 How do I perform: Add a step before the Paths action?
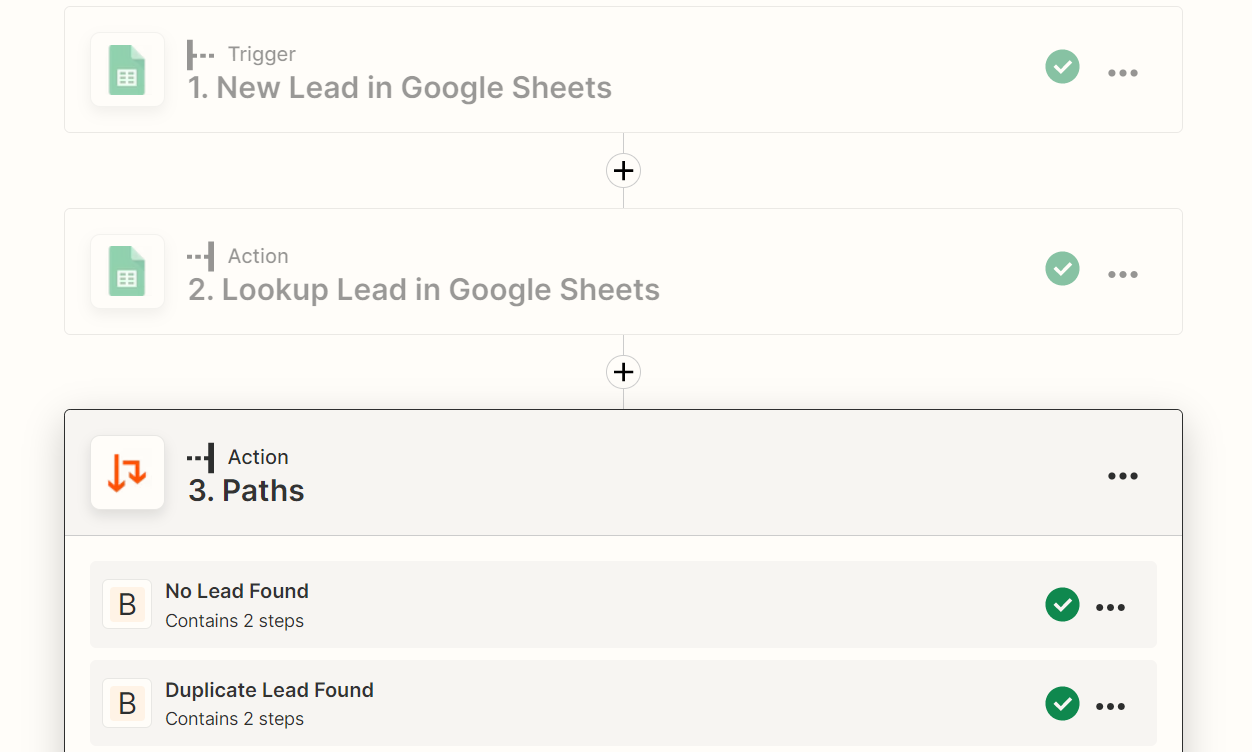[x=623, y=372]
